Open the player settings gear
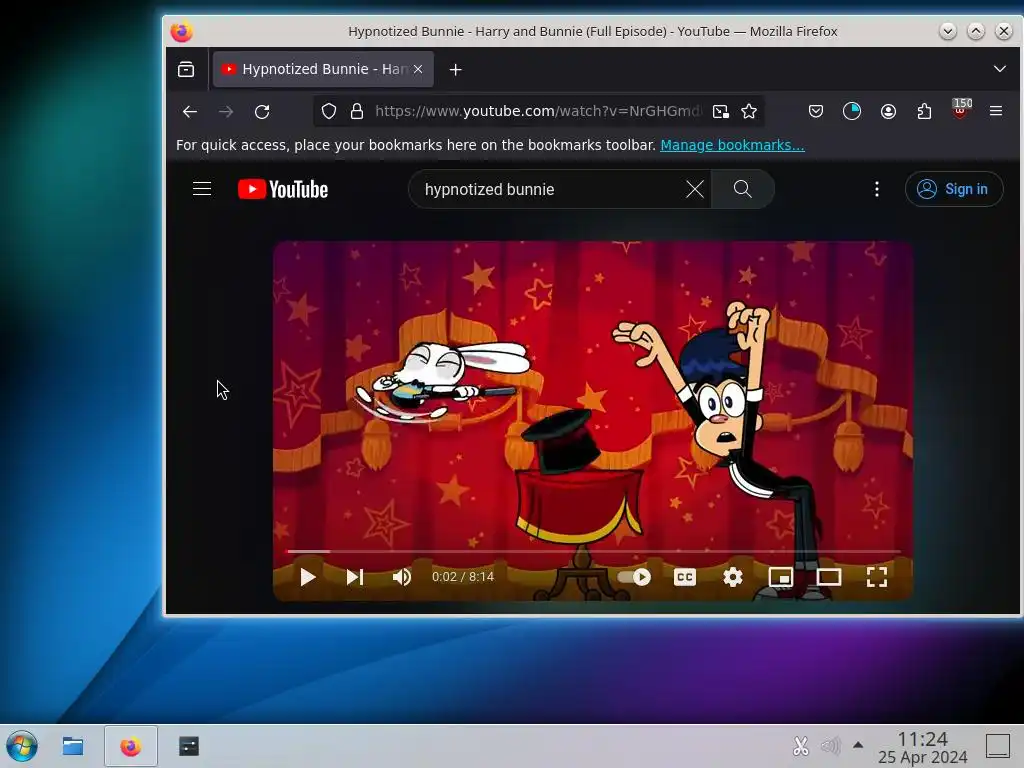The image size is (1024, 768). pos(733,577)
